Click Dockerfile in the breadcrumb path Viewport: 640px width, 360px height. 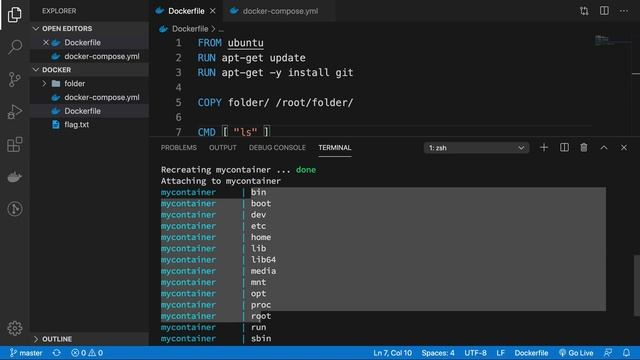click(190, 29)
